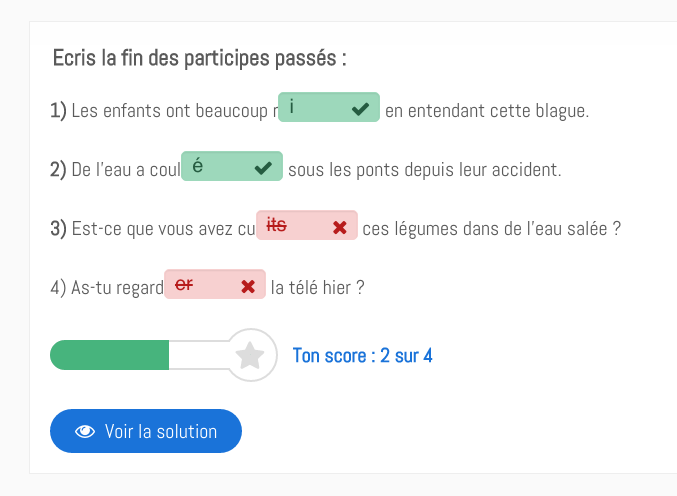Click the text "sous les ponts depuis leur accident."
This screenshot has height=496, width=677.
click(425, 170)
